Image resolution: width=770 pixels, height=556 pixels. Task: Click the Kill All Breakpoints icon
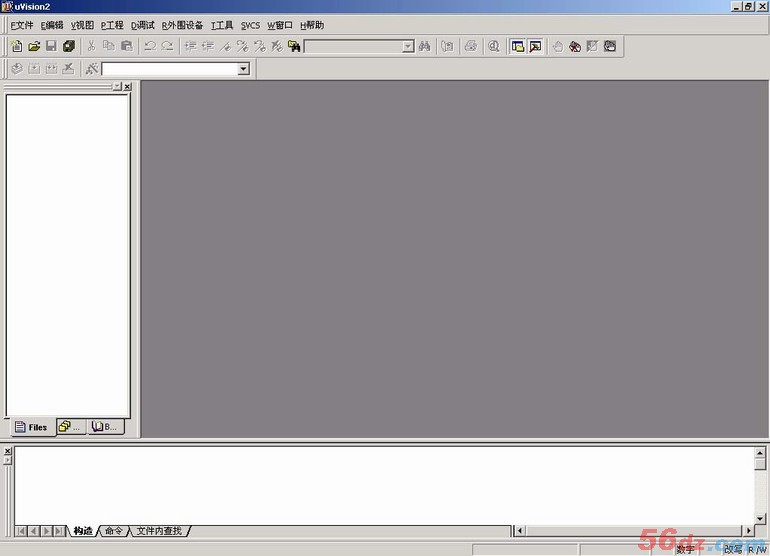coord(575,46)
